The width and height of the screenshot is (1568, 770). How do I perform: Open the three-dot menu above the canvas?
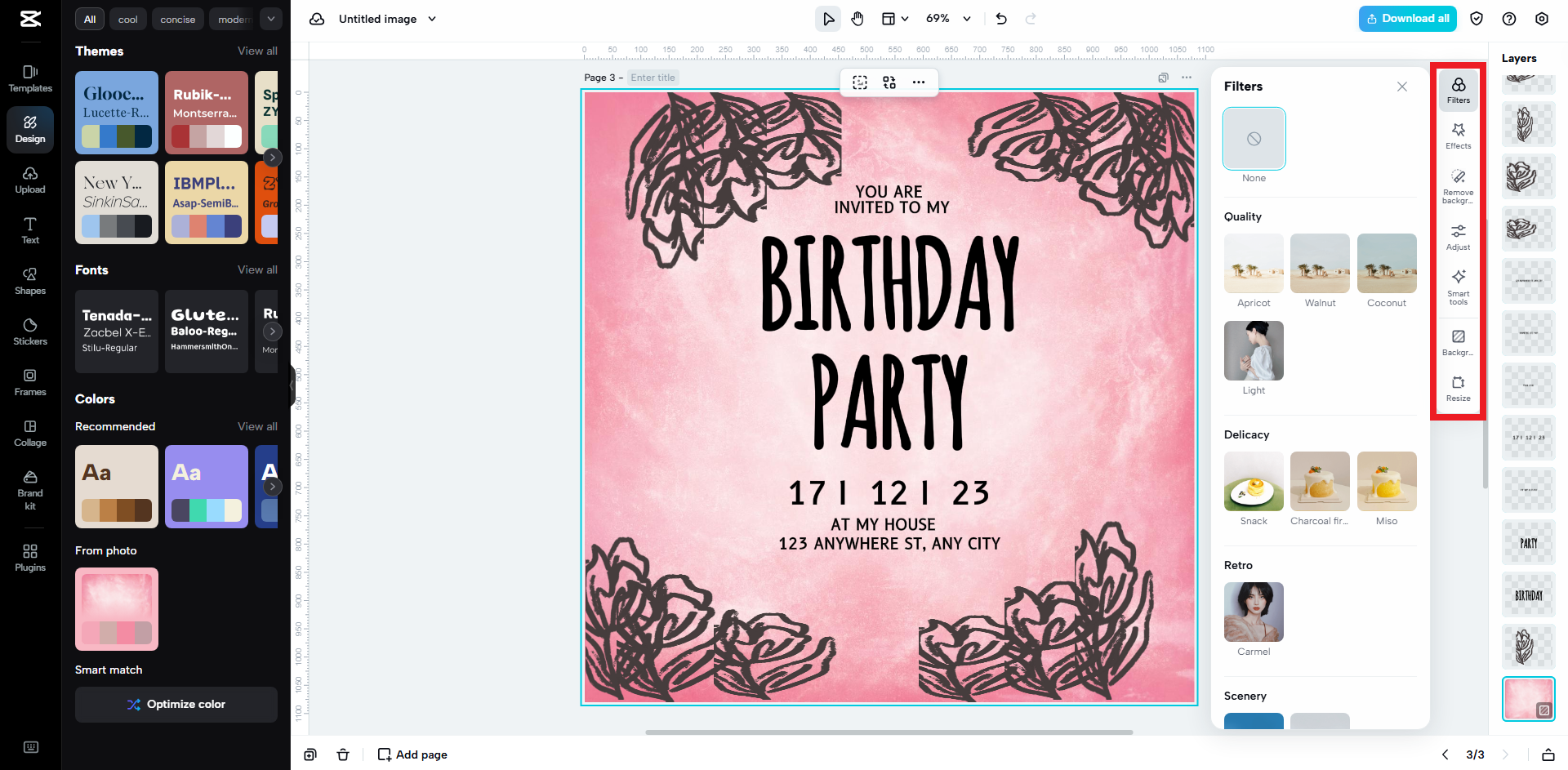pyautogui.click(x=918, y=82)
